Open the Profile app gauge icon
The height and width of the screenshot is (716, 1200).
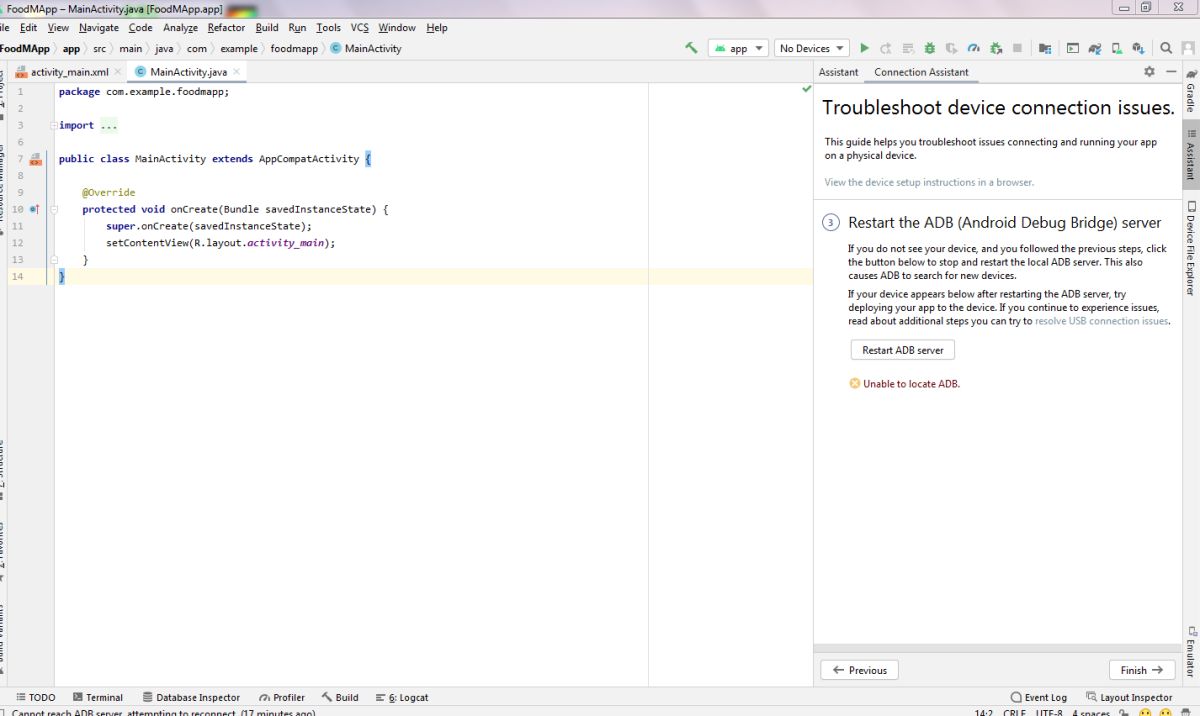tap(973, 48)
